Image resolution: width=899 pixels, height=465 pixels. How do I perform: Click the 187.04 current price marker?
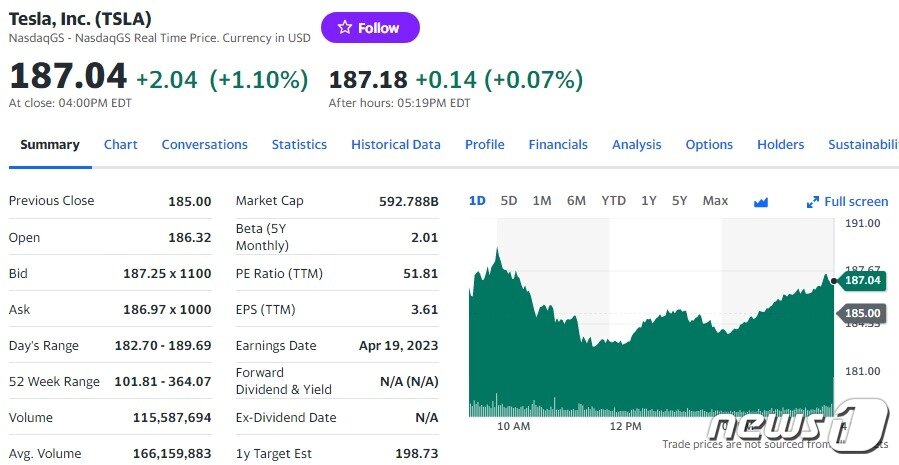pos(861,281)
